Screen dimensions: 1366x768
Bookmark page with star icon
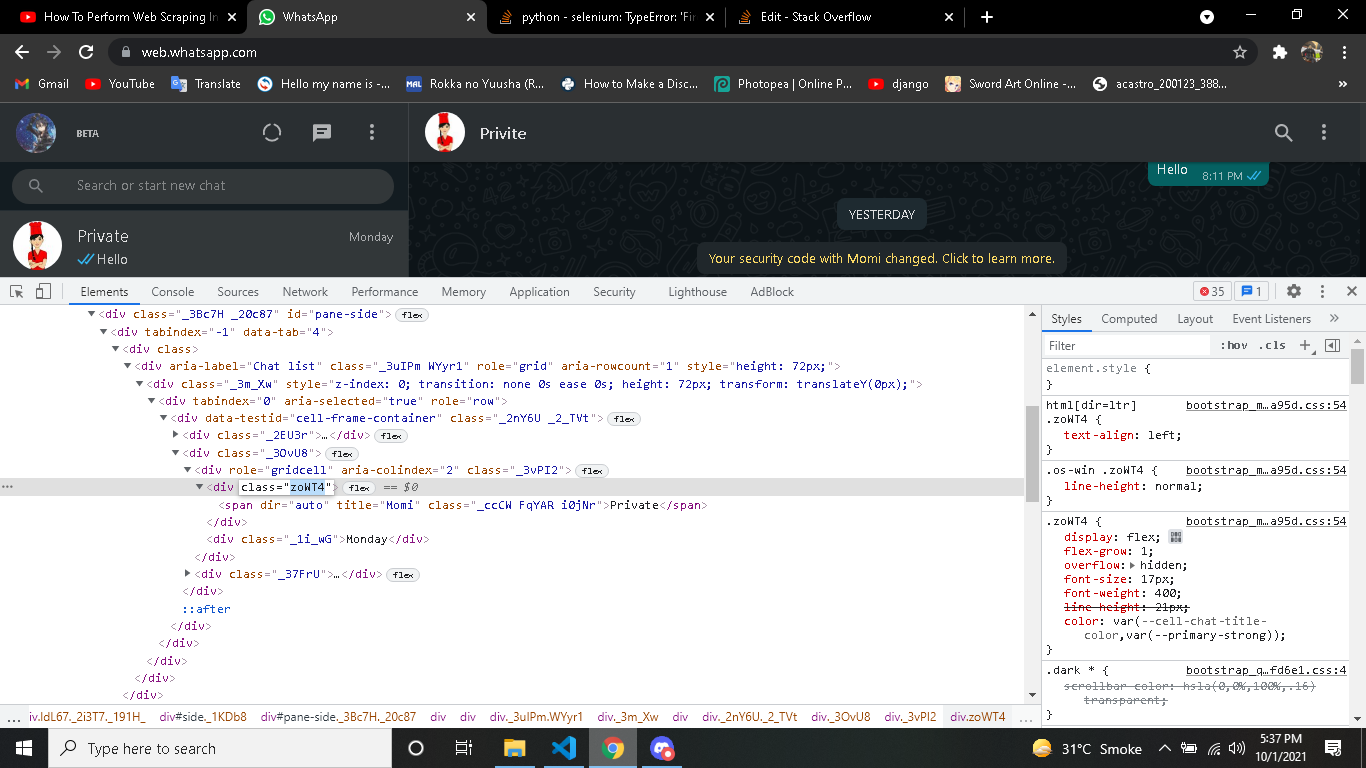point(1240,52)
